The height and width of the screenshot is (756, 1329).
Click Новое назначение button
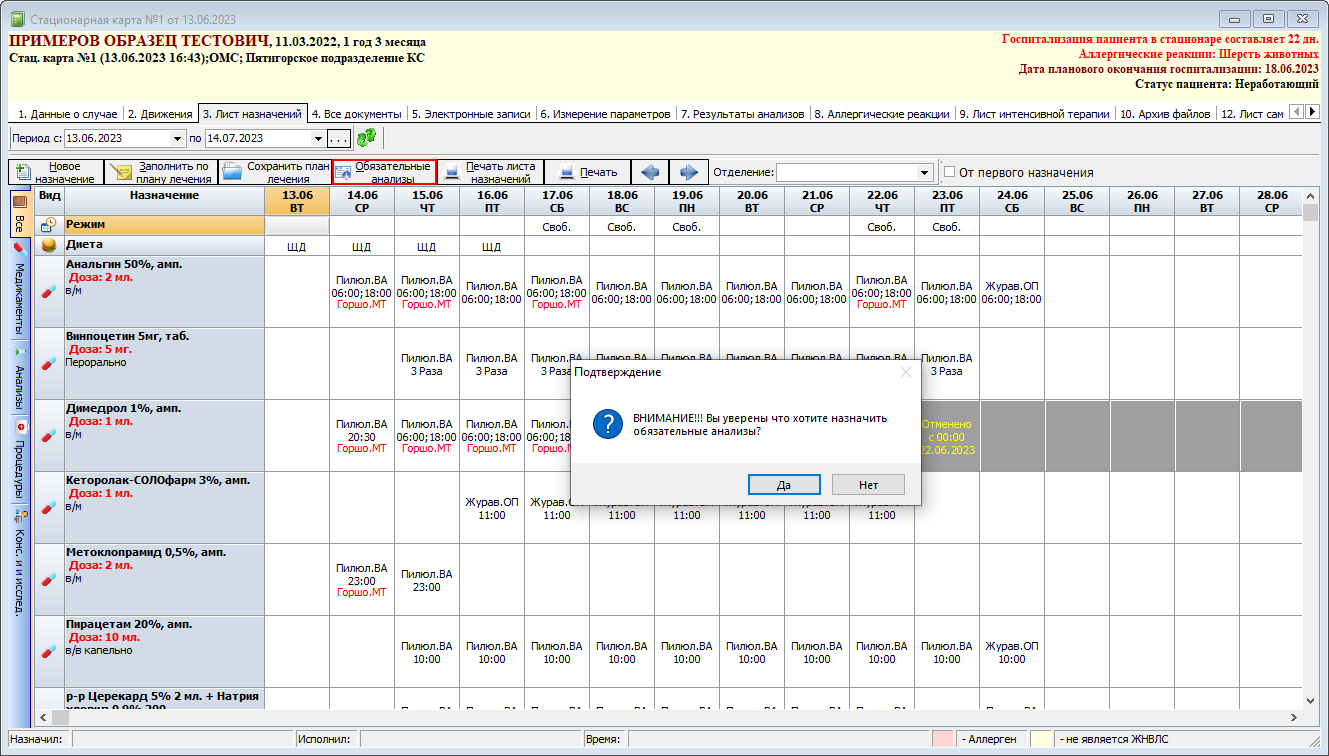tap(56, 172)
